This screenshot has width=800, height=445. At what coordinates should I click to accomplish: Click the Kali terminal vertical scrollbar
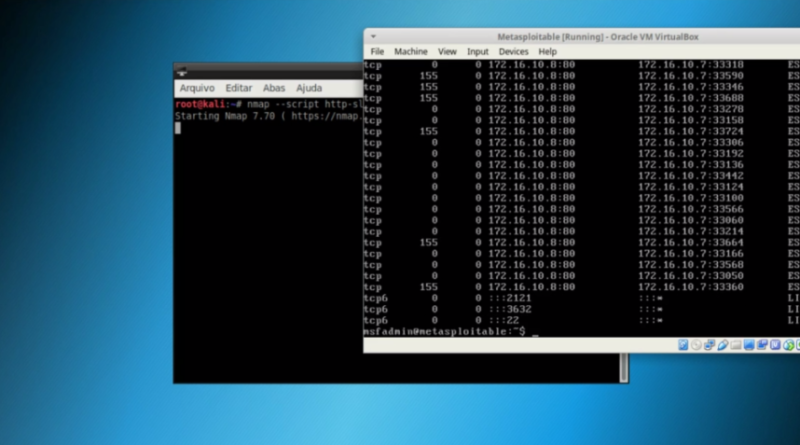coord(623,367)
